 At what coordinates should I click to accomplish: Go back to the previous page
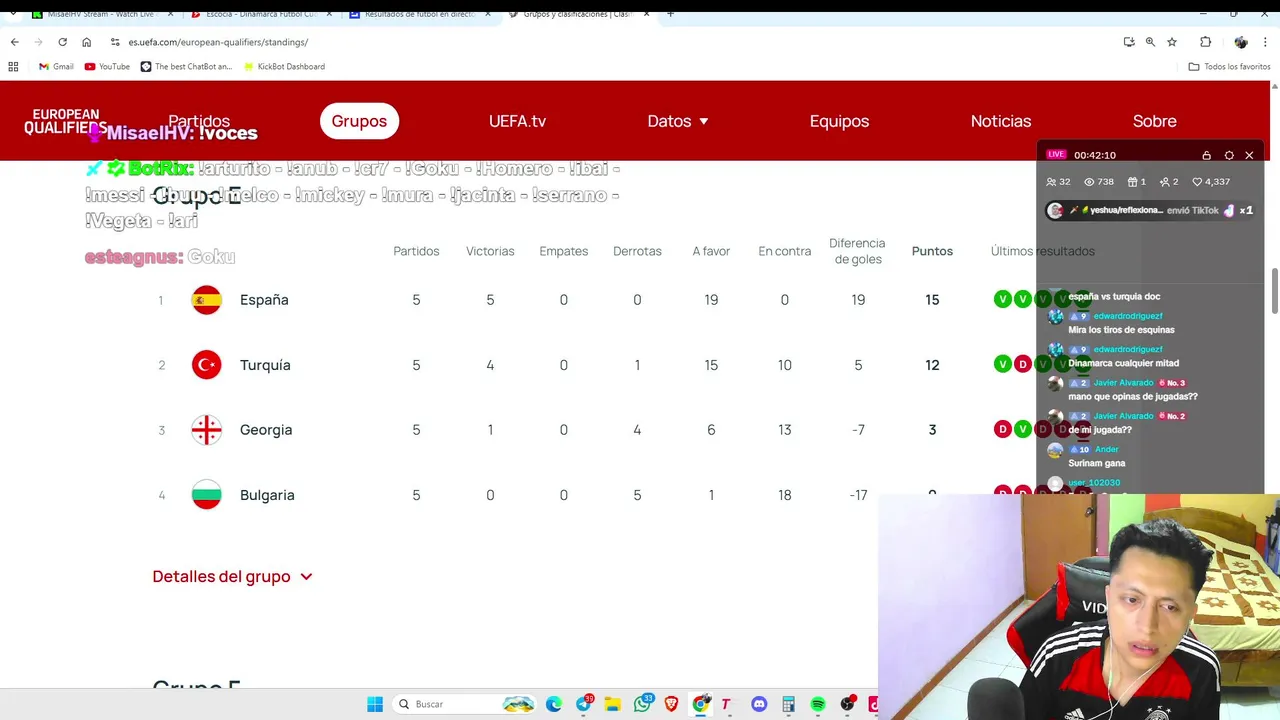[x=14, y=42]
